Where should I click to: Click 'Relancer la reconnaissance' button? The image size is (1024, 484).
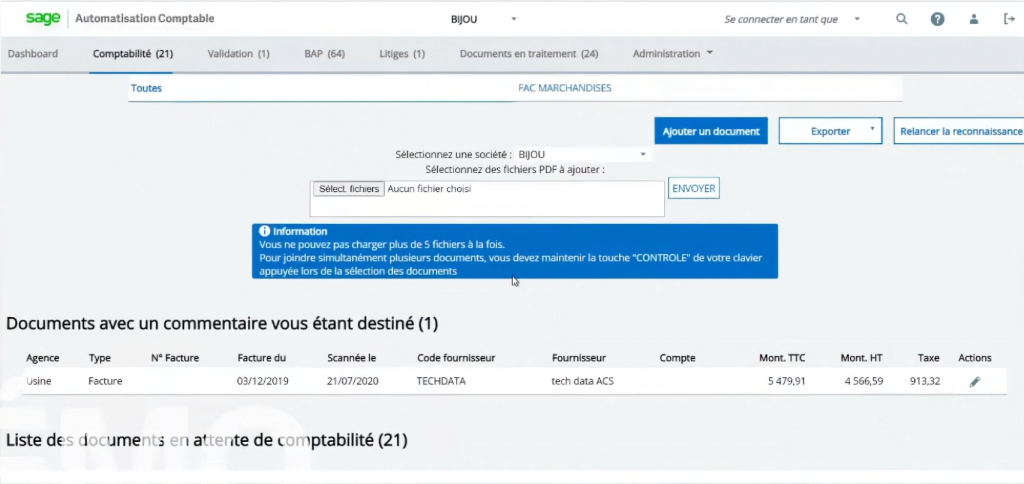[960, 131]
